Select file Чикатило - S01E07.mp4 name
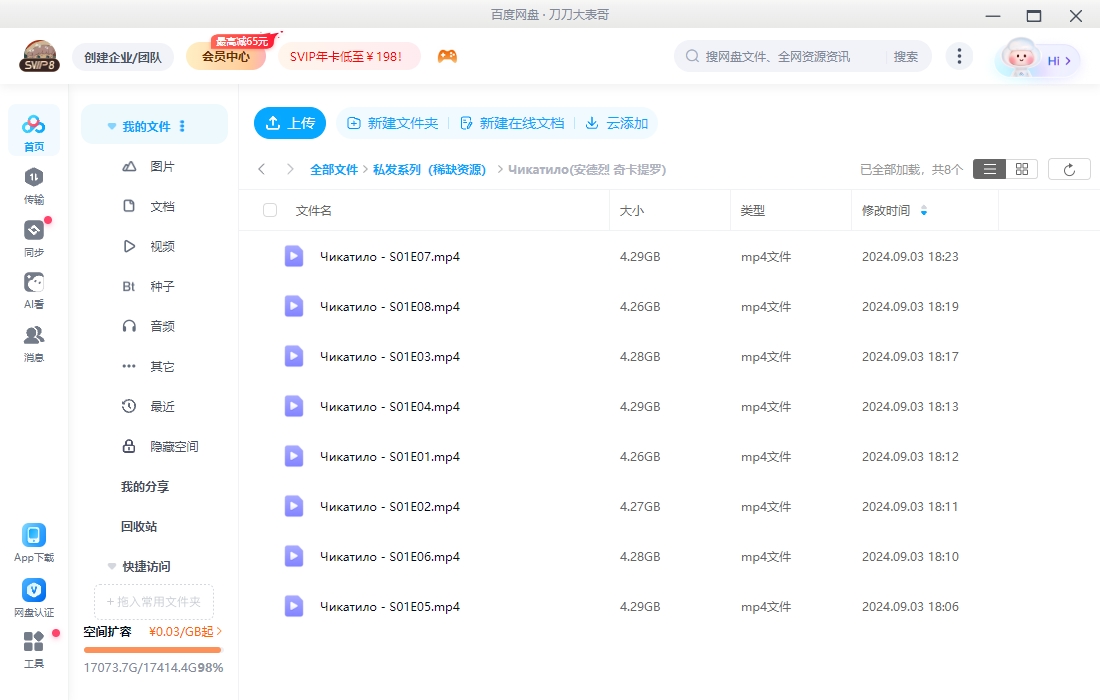Screen dimensions: 1100x700 pos(390,257)
